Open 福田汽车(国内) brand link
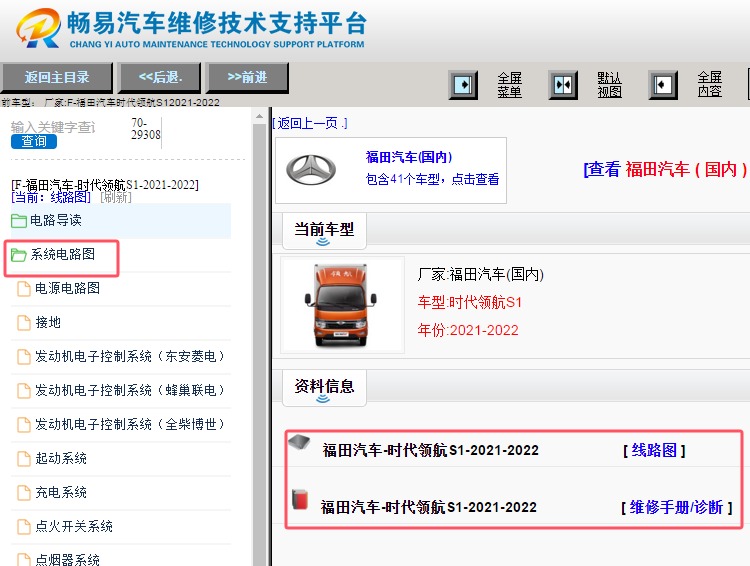This screenshot has height=566, width=750. click(x=409, y=157)
